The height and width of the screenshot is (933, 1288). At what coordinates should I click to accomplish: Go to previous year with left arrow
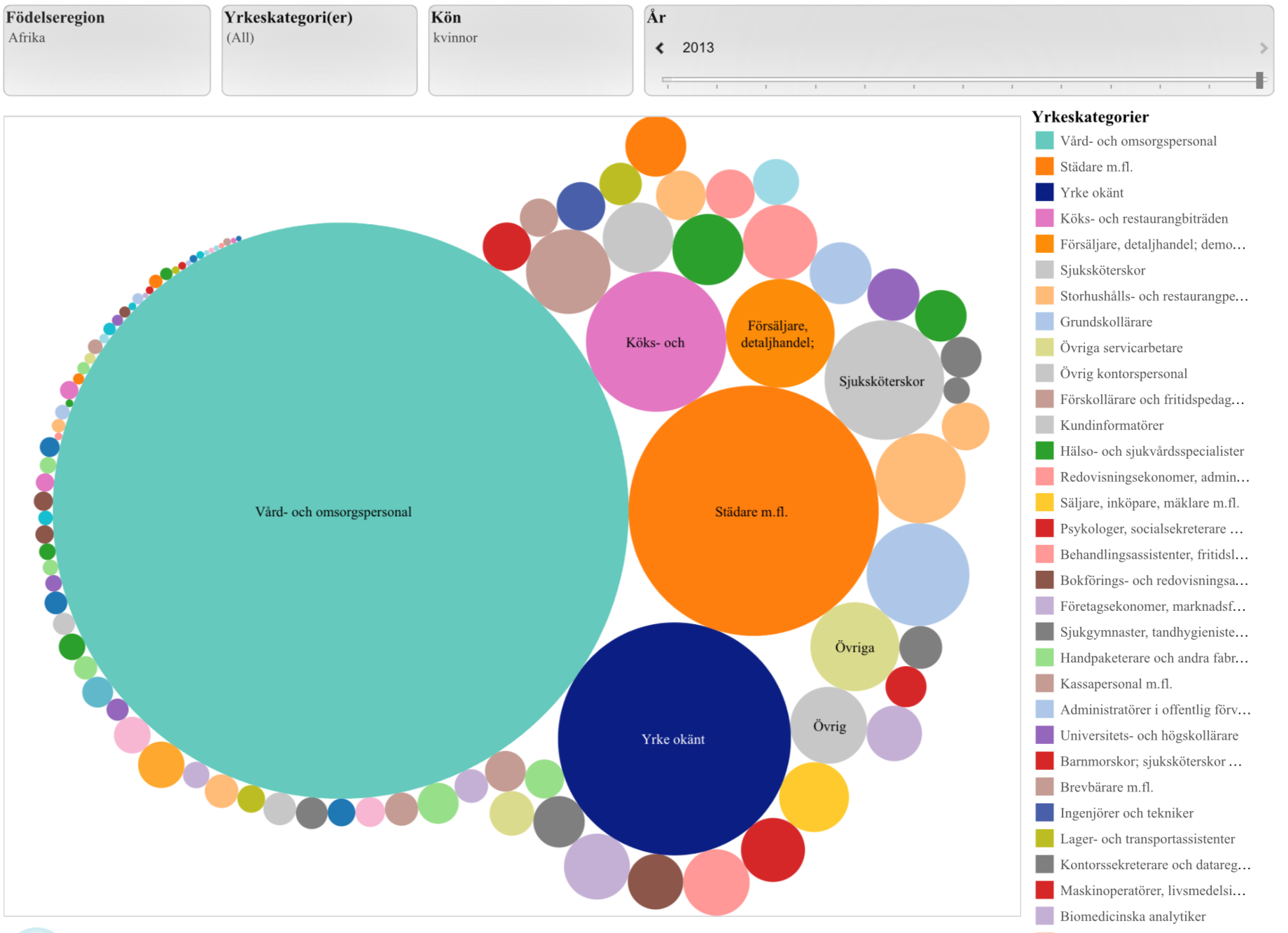[660, 48]
